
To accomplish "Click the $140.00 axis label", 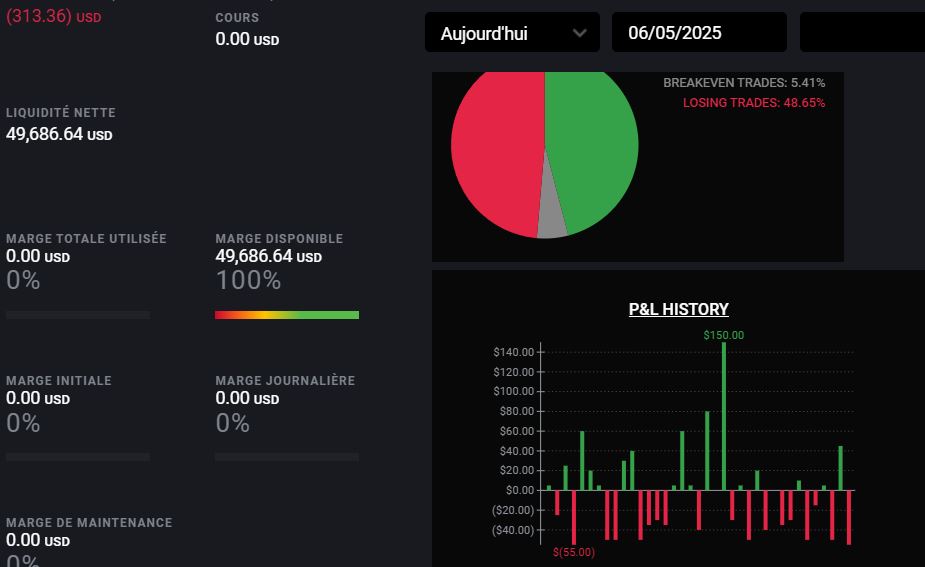I will [x=513, y=352].
